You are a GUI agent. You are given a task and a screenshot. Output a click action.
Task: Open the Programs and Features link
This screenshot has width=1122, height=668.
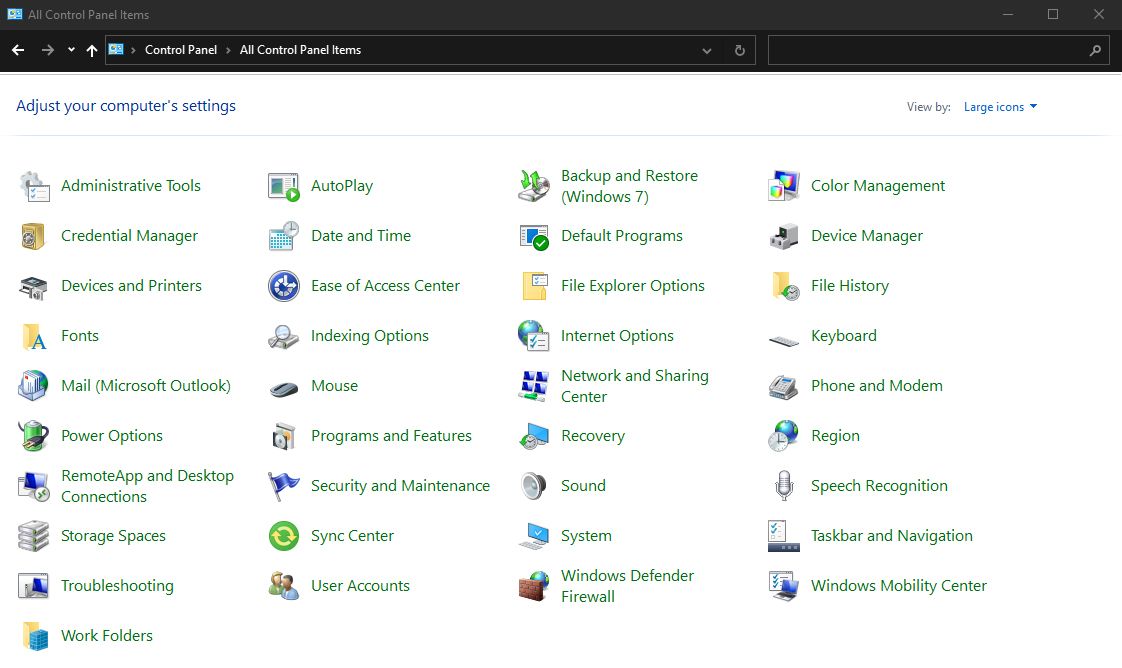coord(391,436)
